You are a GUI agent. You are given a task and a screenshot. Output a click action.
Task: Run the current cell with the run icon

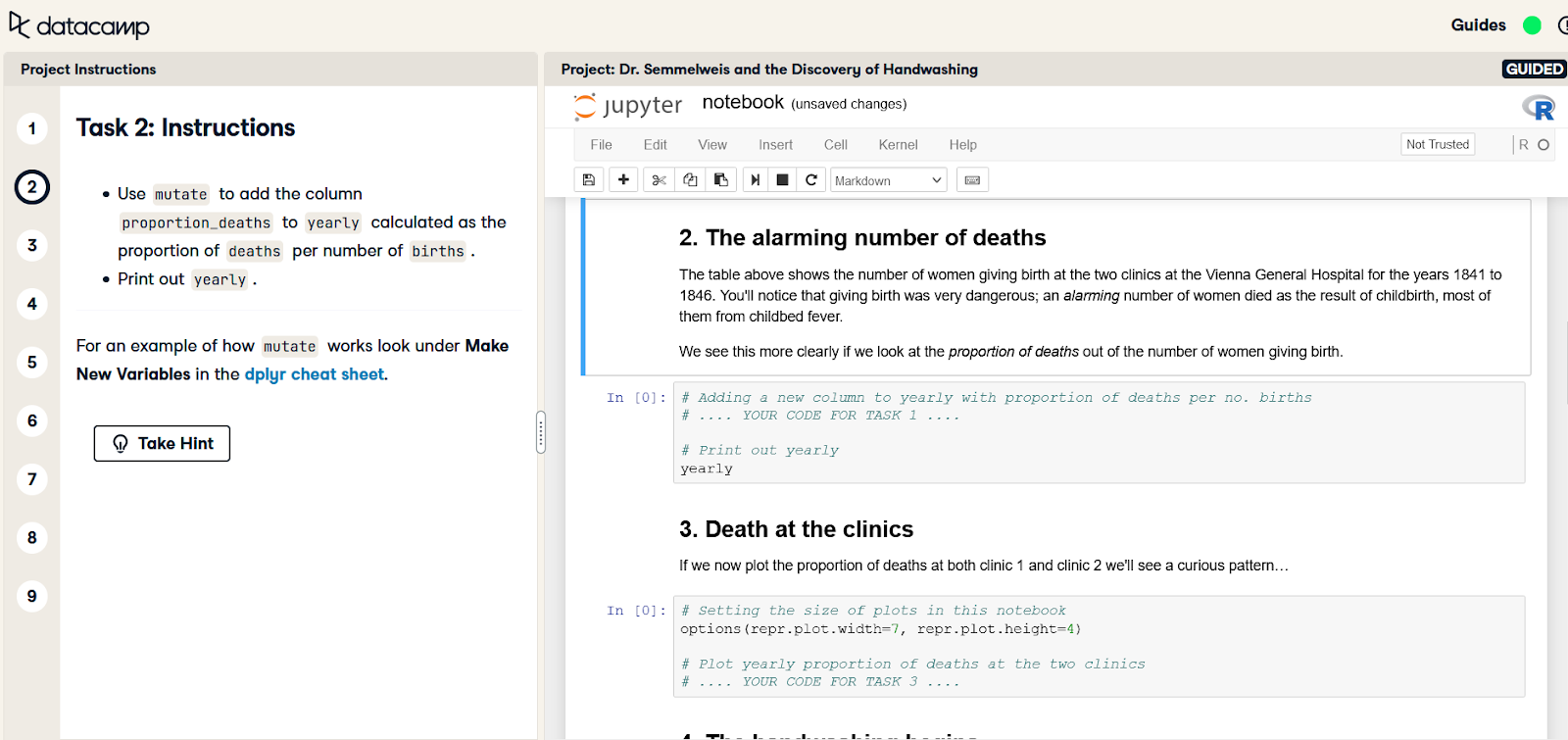click(756, 180)
